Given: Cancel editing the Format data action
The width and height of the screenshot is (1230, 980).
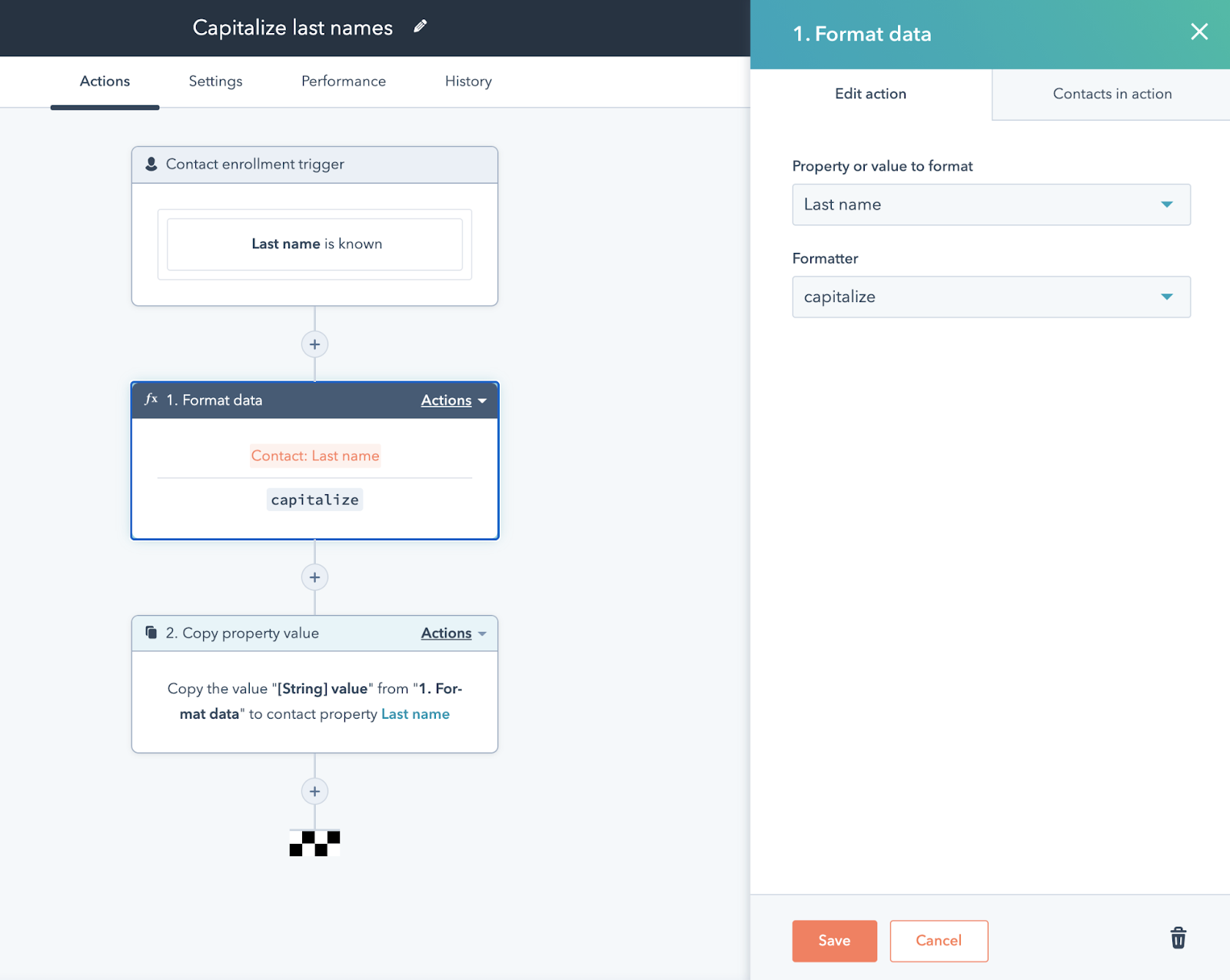Looking at the screenshot, I should pos(938,941).
